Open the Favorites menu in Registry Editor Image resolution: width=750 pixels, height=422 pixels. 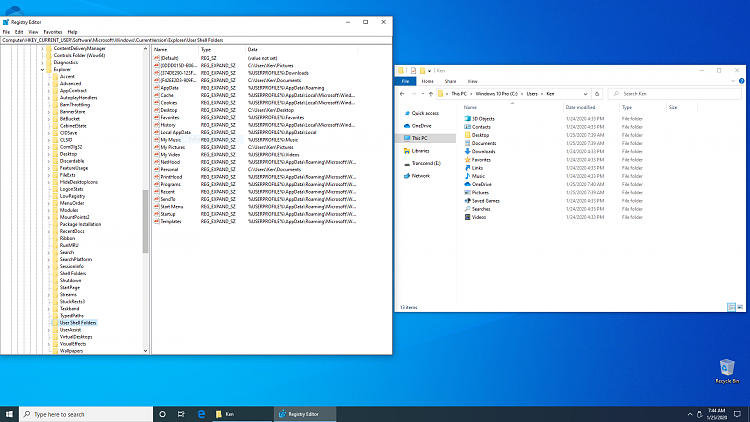click(x=53, y=32)
